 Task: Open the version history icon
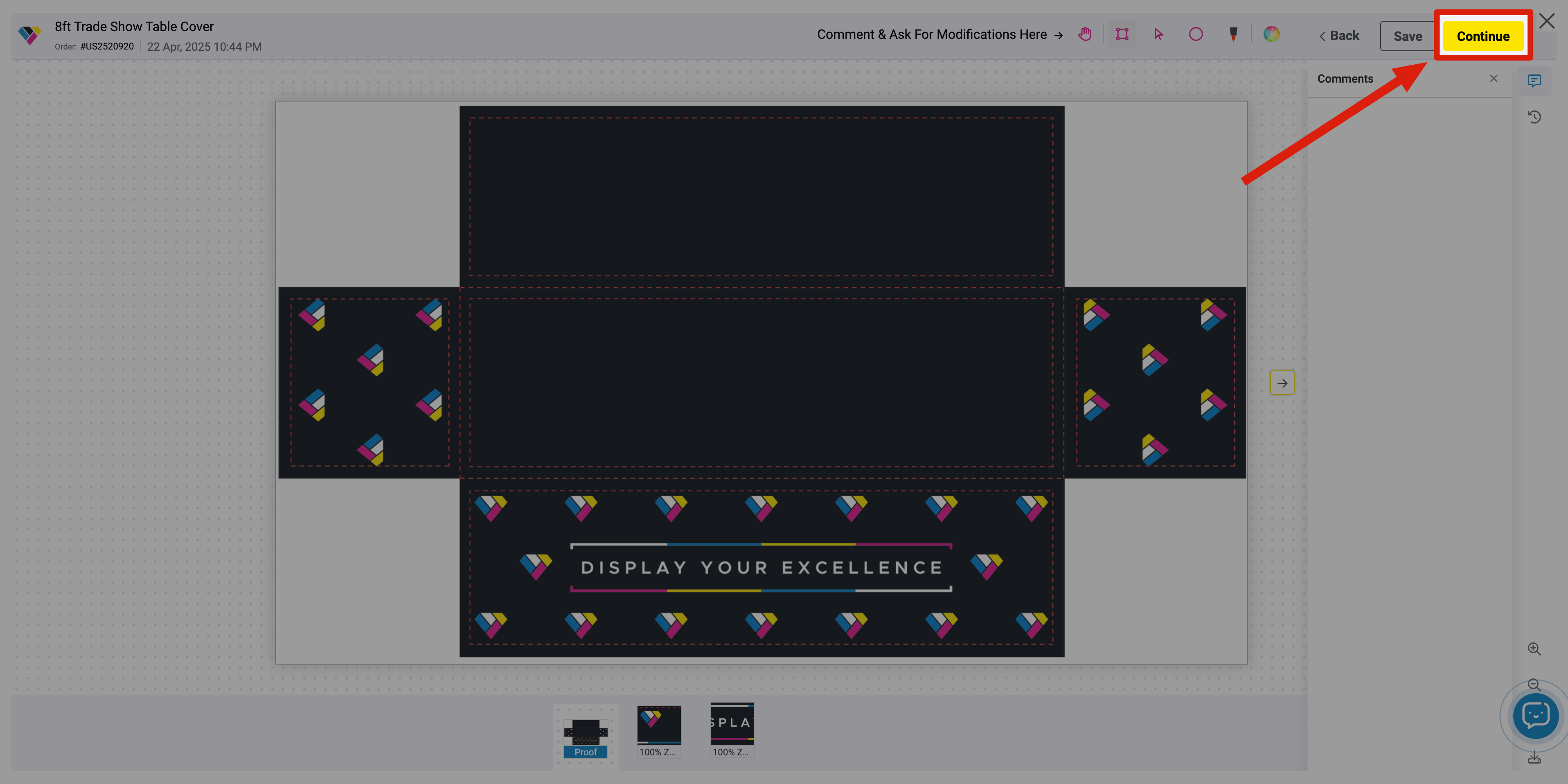1534,117
